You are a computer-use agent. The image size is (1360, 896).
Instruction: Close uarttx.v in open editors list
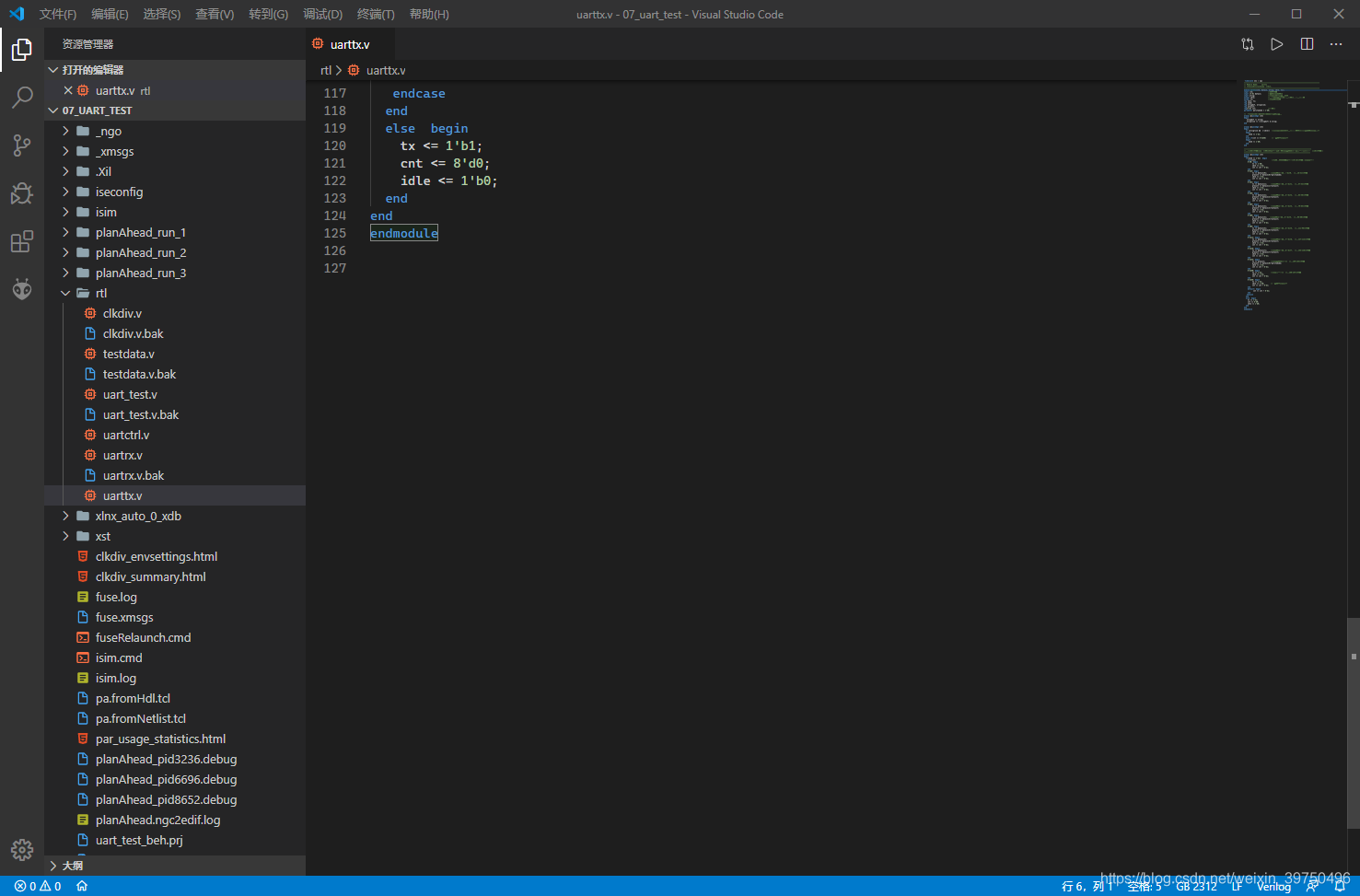pos(68,90)
